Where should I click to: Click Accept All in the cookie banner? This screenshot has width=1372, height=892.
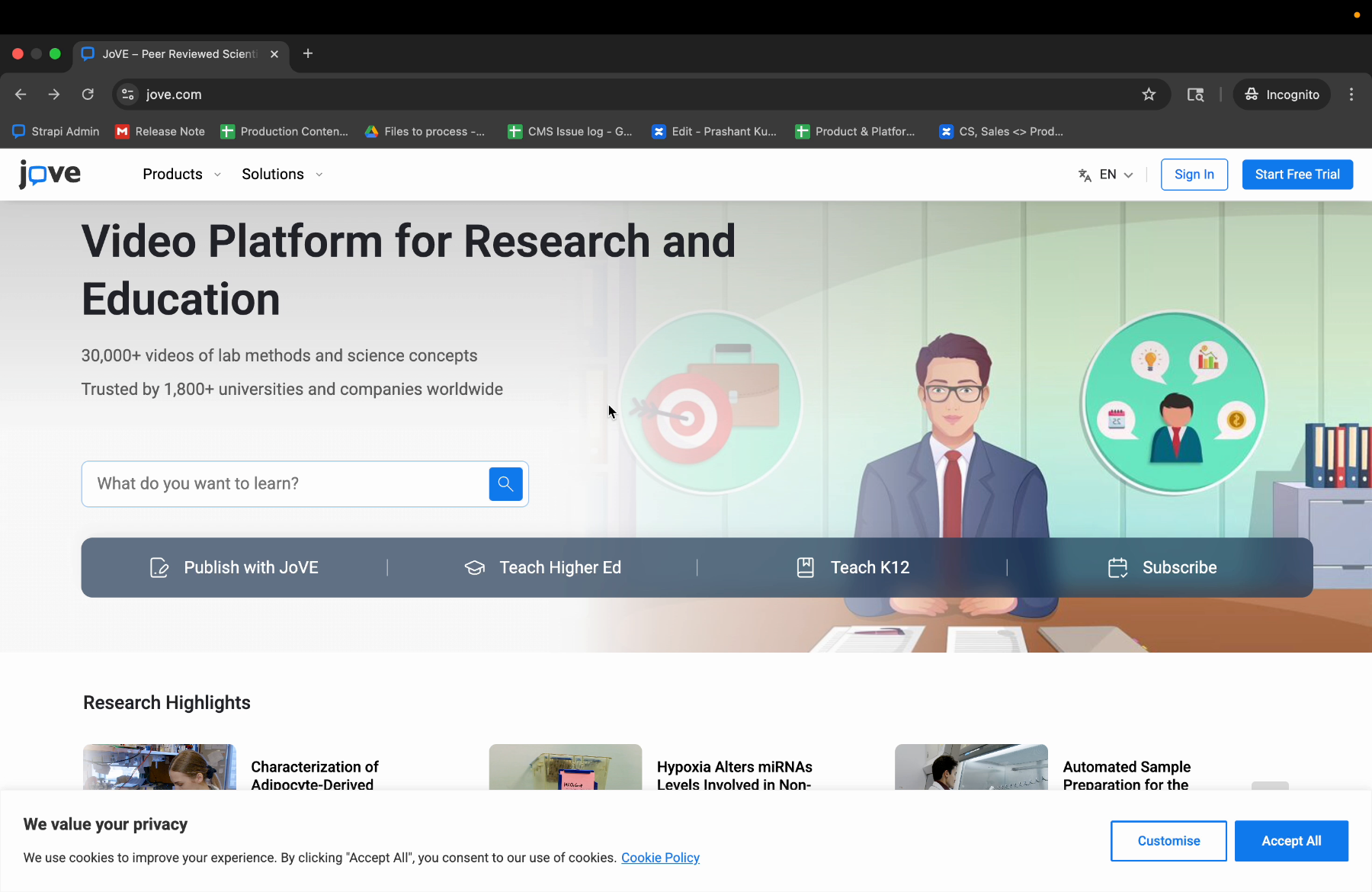(1290, 841)
